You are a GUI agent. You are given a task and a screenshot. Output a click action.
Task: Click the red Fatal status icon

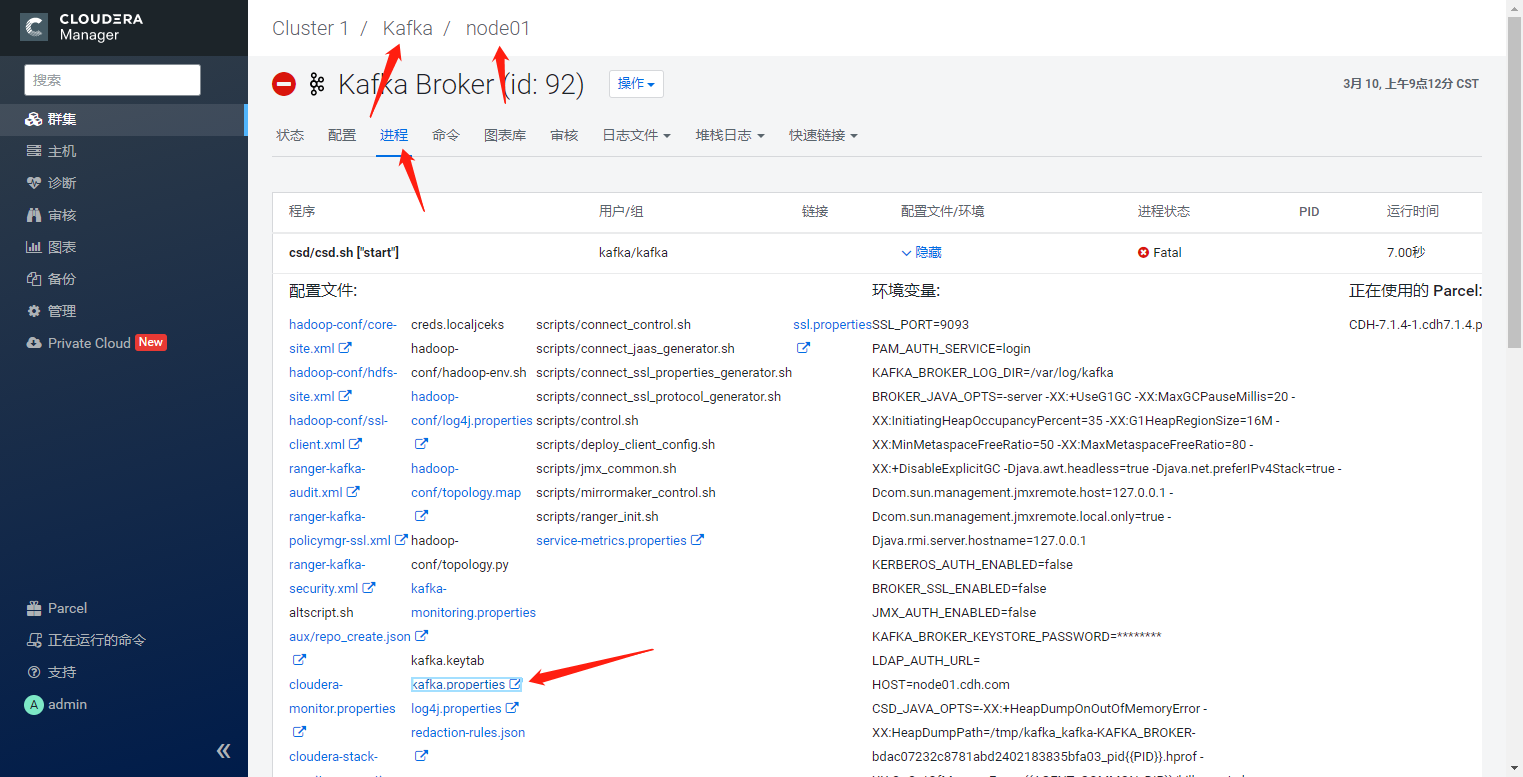point(1143,253)
